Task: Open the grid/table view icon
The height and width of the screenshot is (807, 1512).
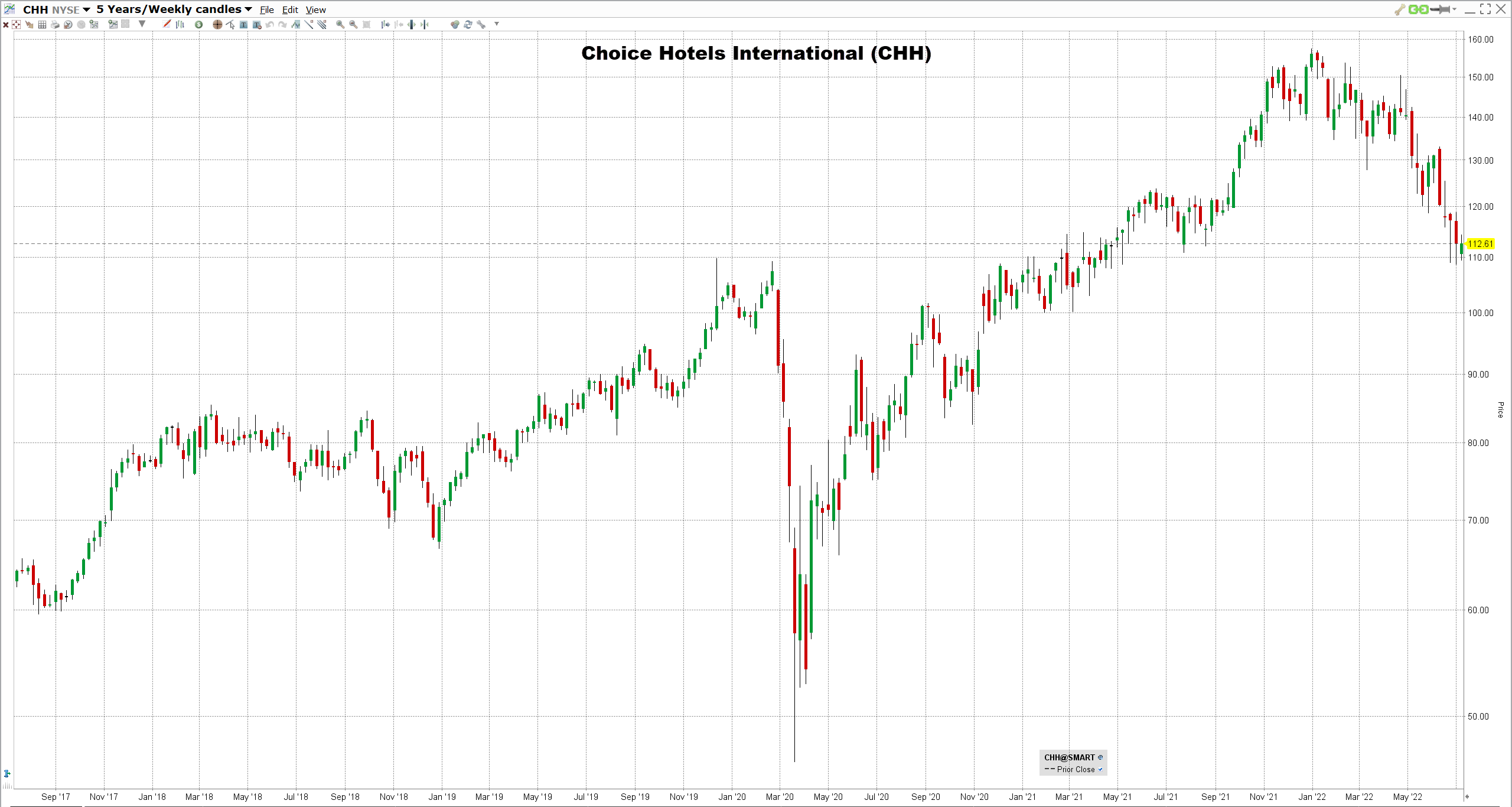Action: [x=42, y=25]
